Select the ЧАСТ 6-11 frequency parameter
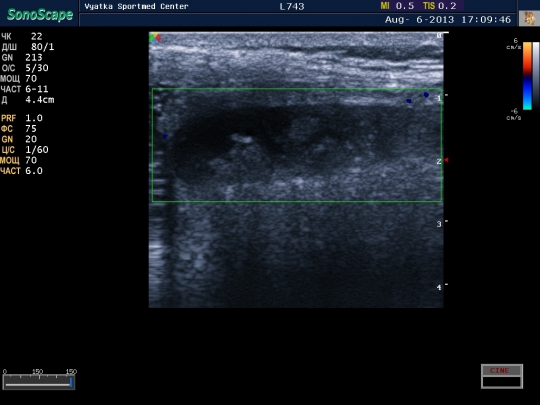540x405 pixels. click(x=24, y=89)
